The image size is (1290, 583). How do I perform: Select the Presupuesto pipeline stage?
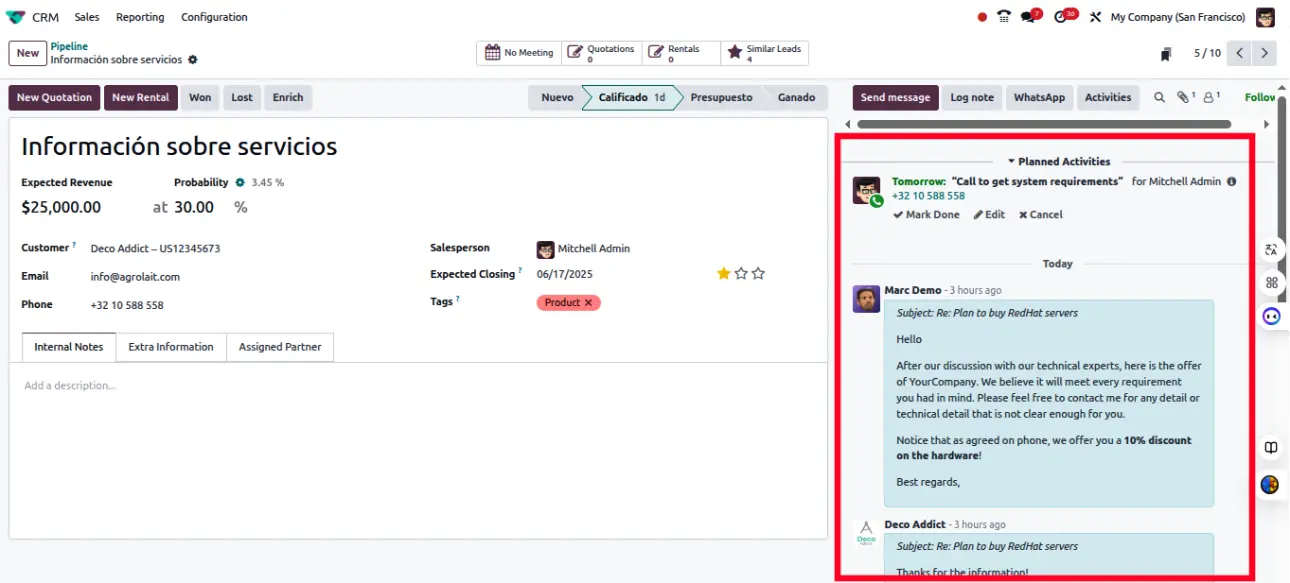pyautogui.click(x=721, y=98)
